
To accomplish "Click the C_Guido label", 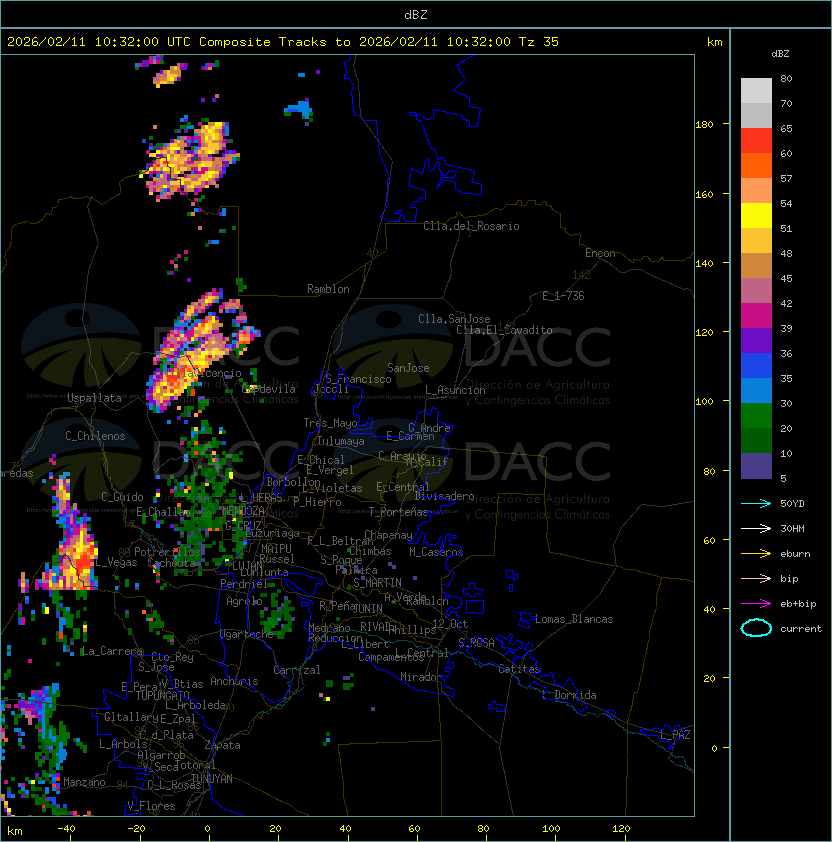I will (x=122, y=497).
